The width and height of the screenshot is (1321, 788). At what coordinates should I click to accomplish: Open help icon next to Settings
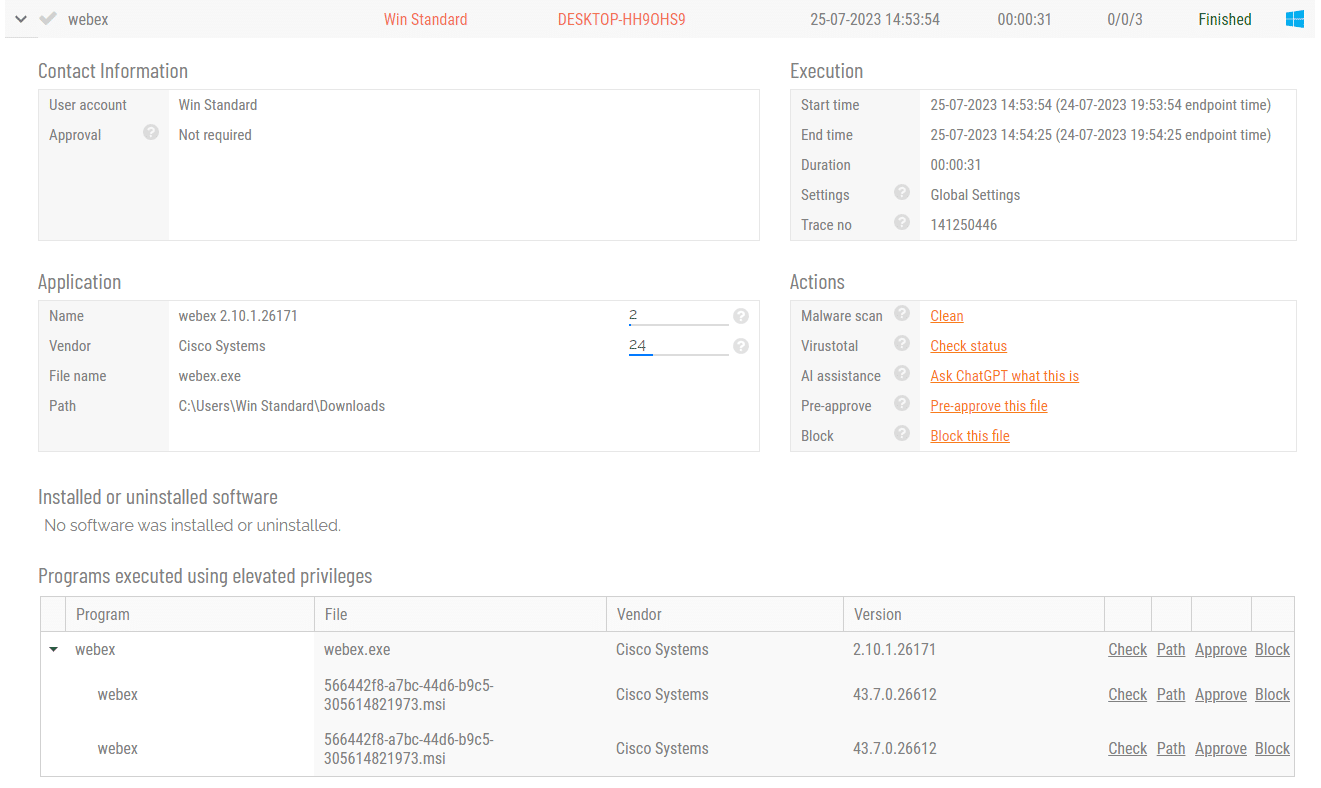point(902,192)
